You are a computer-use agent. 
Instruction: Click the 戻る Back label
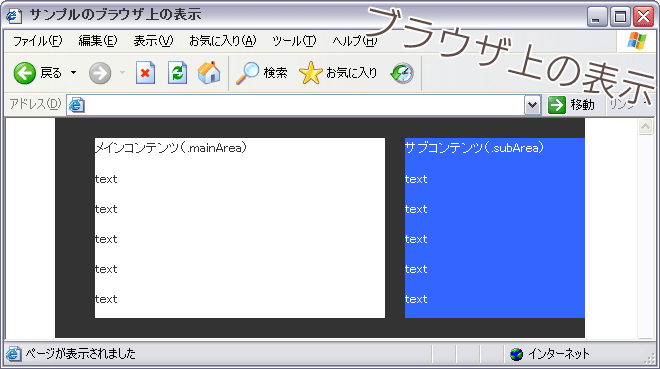coord(51,73)
